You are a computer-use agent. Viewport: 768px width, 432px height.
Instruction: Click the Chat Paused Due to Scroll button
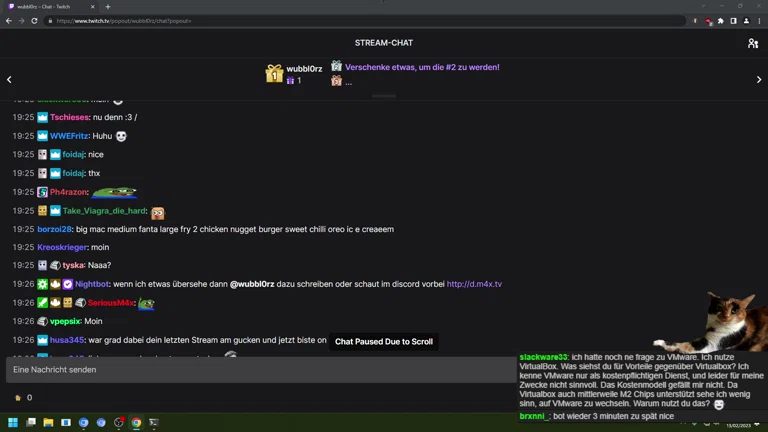(384, 341)
